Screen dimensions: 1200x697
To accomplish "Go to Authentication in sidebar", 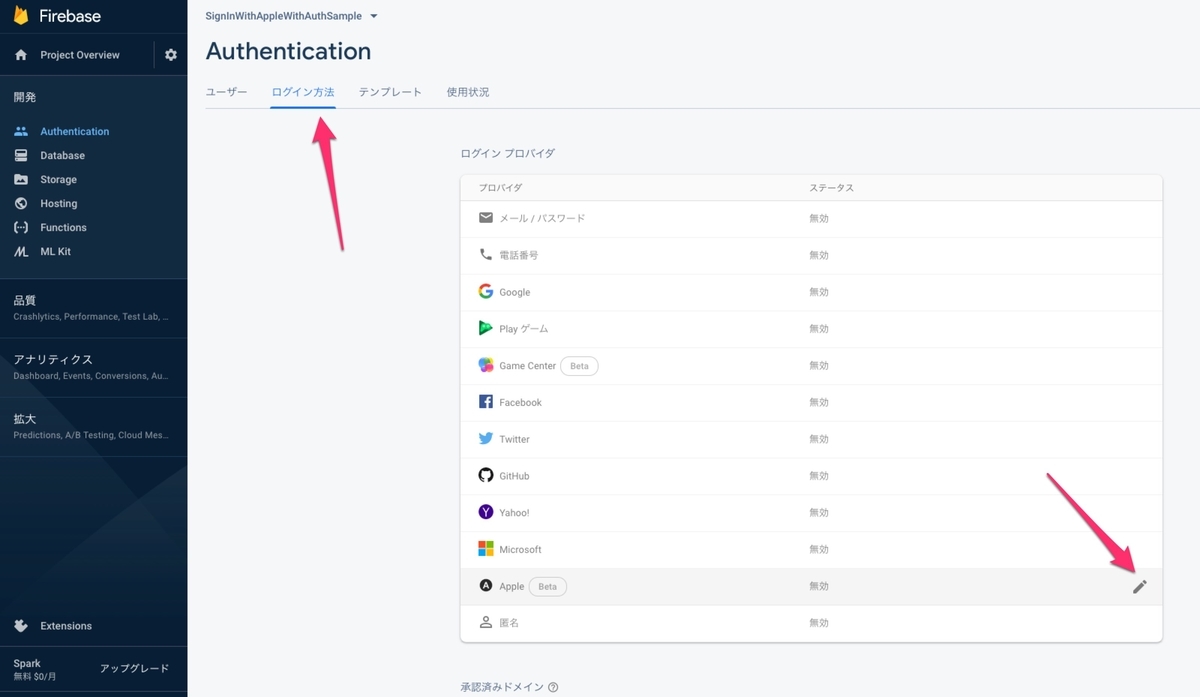I will point(75,131).
